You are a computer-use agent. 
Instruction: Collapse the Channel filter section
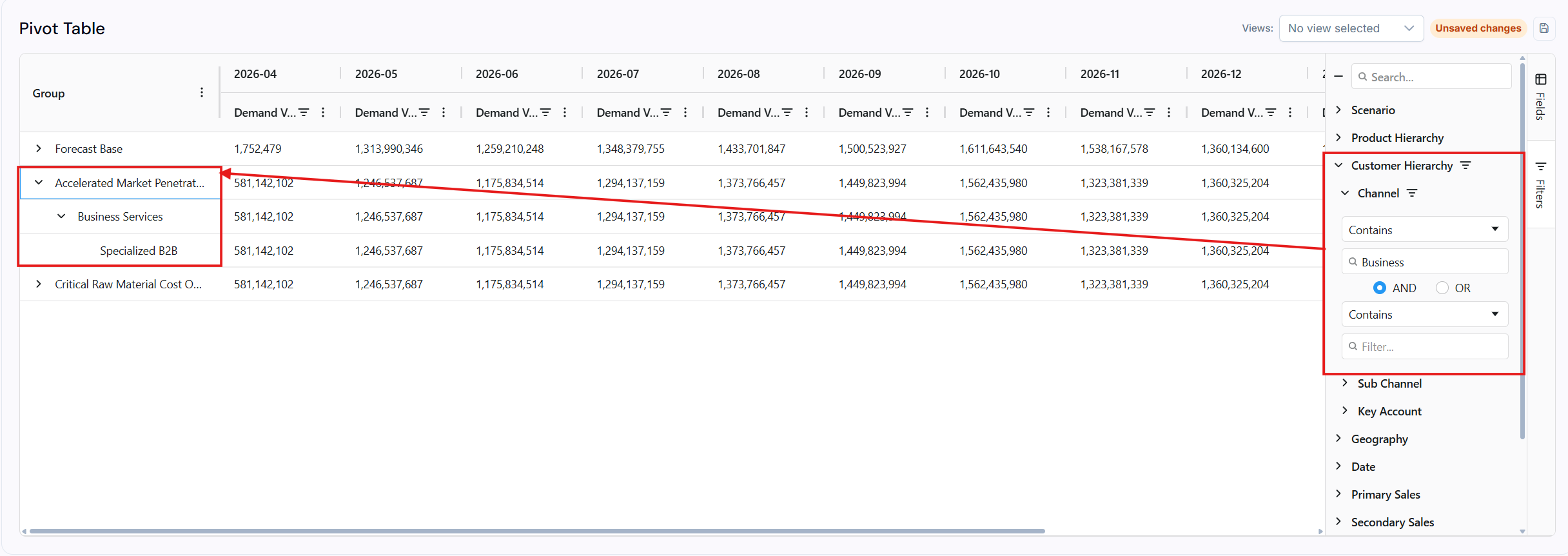pyautogui.click(x=1345, y=193)
